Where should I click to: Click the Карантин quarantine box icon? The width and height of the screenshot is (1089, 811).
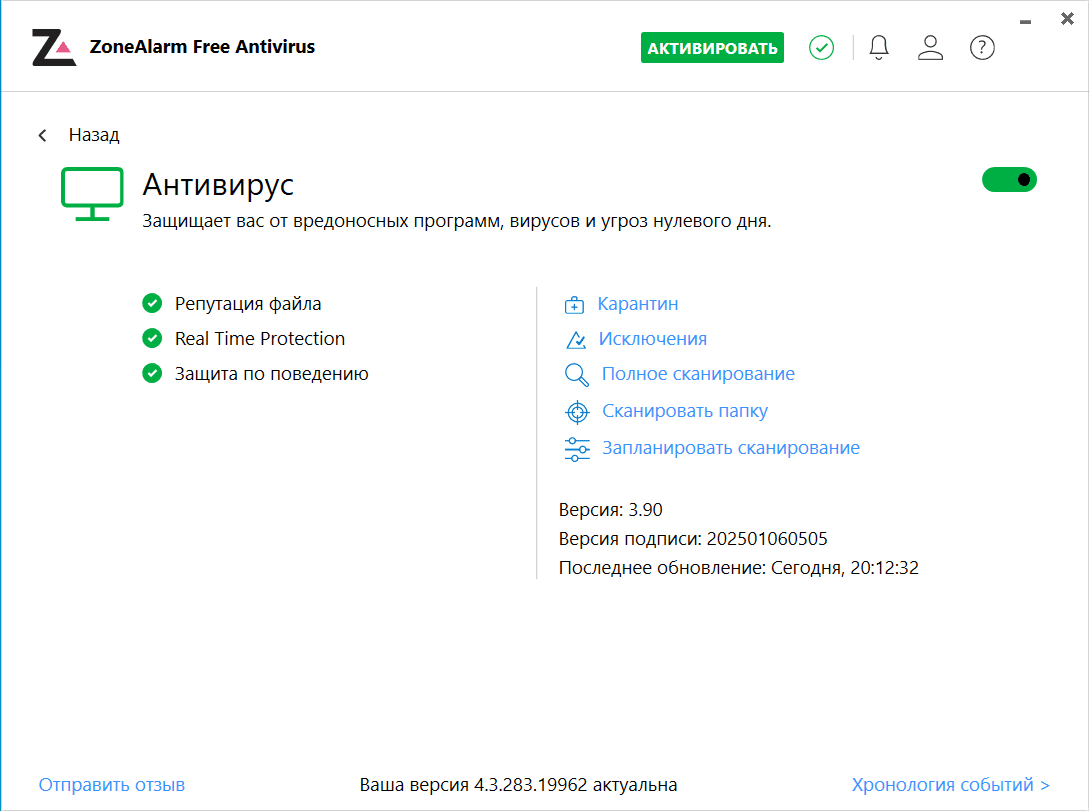click(x=574, y=304)
